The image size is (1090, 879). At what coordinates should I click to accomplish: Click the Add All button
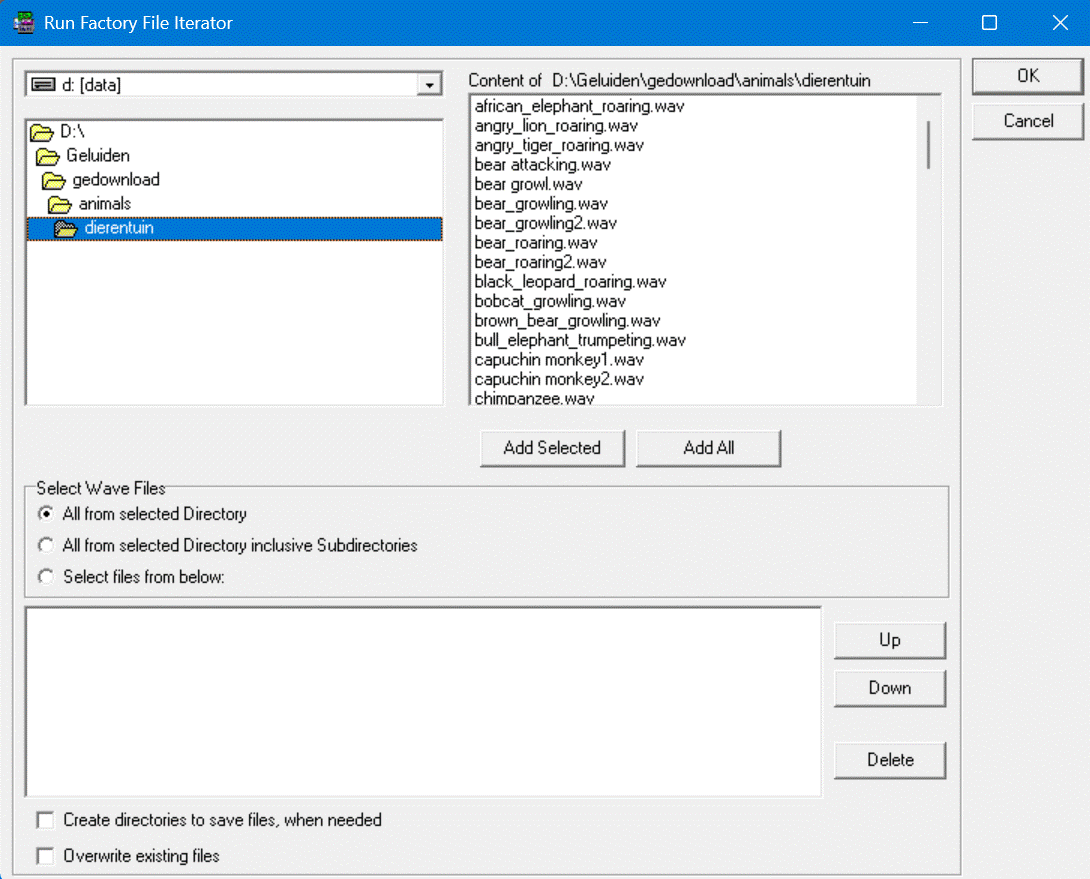coord(708,448)
